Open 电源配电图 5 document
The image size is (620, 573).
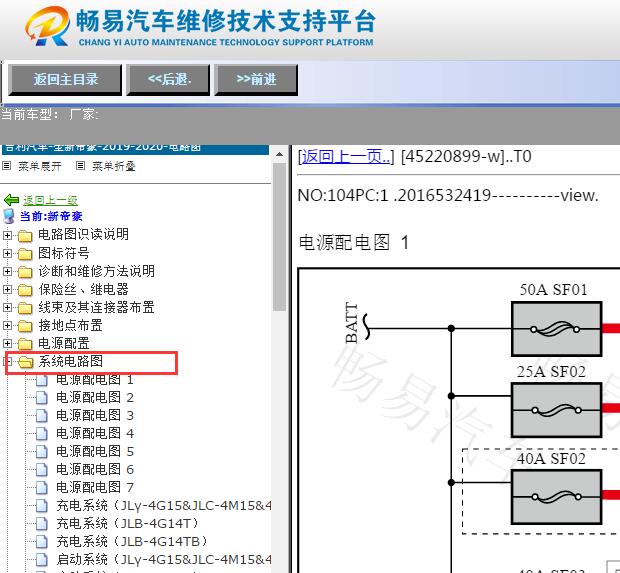[x=95, y=451]
